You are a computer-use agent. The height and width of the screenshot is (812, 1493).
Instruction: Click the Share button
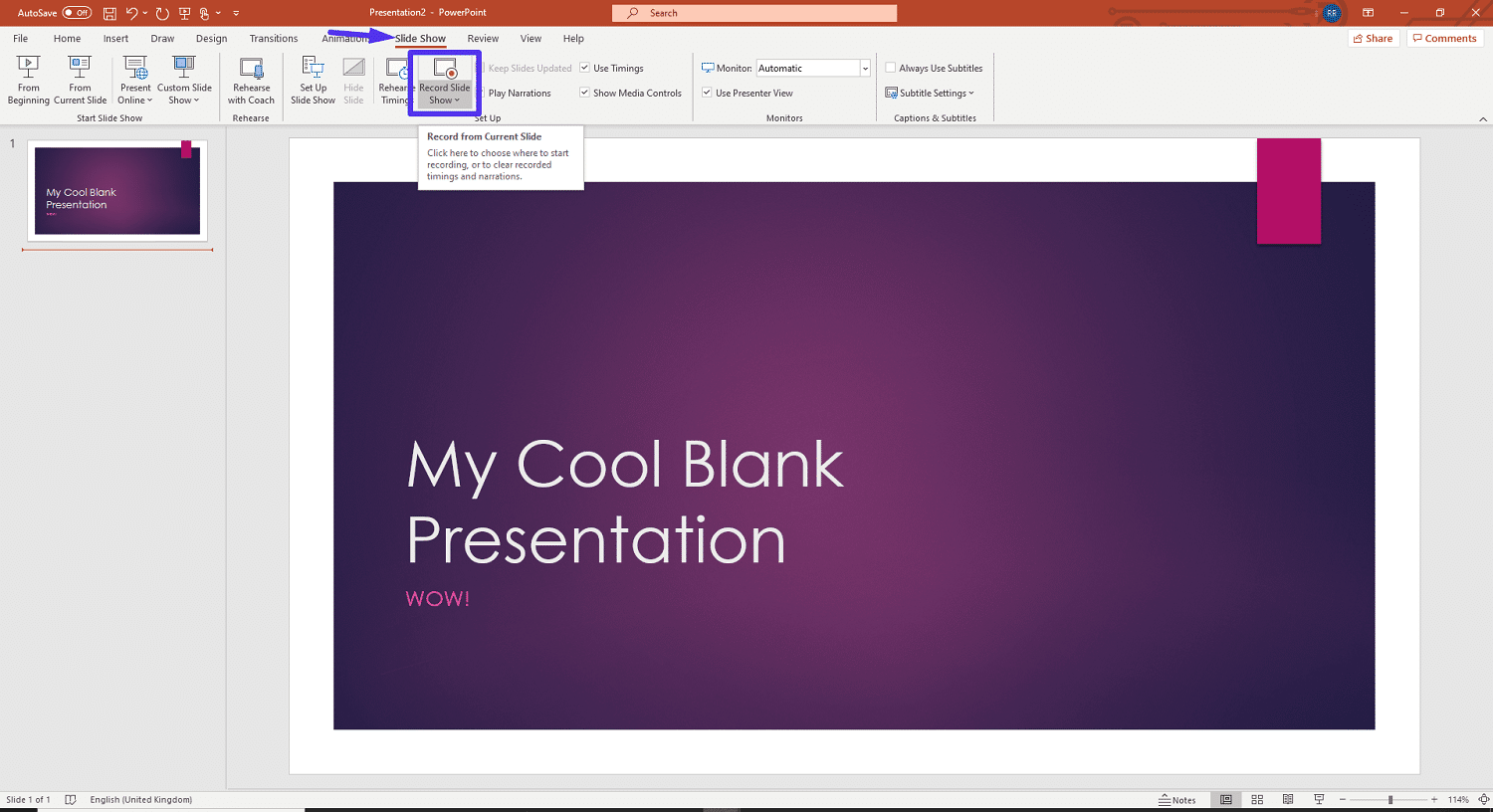pos(1374,38)
